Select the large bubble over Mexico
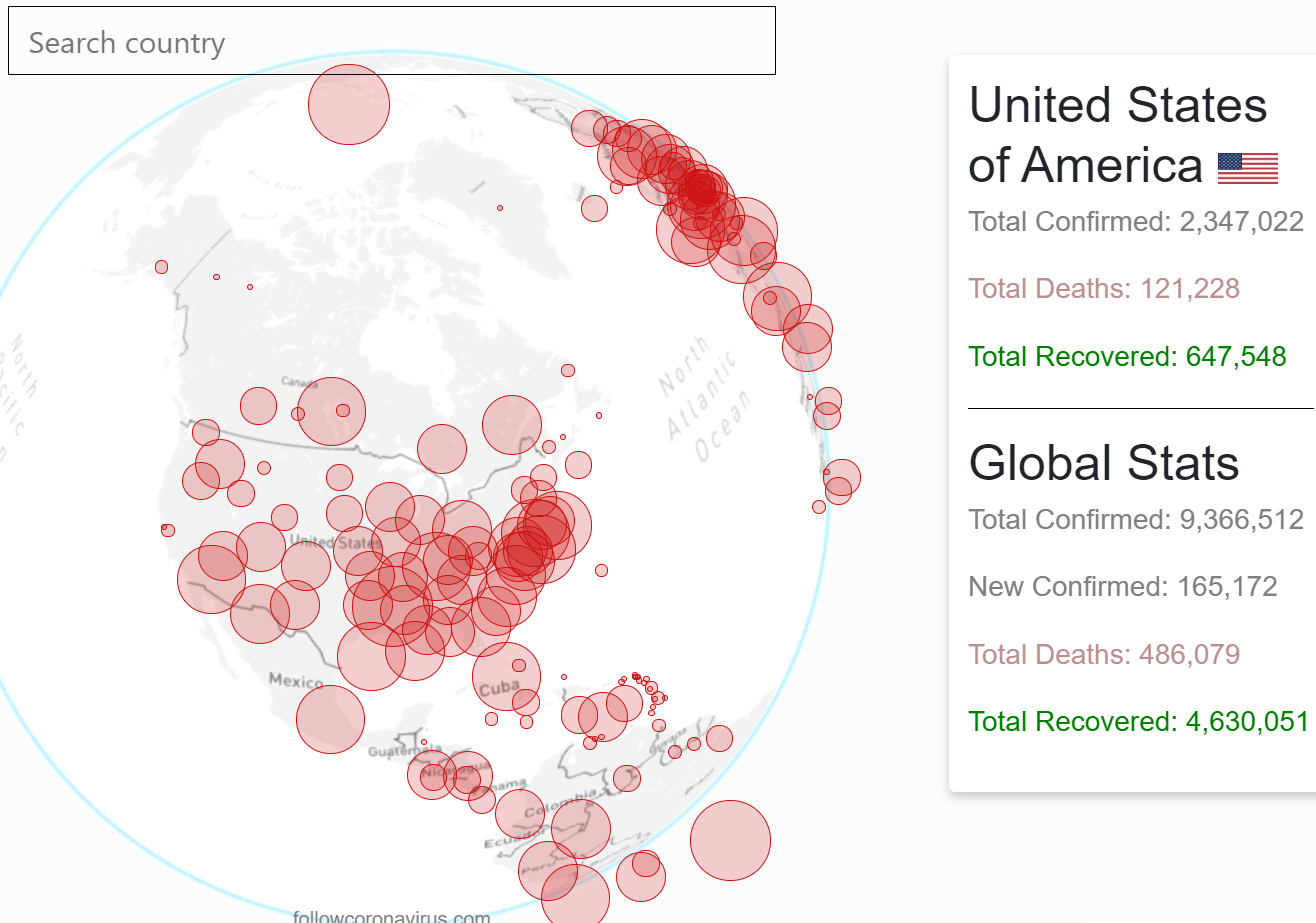 (x=331, y=719)
